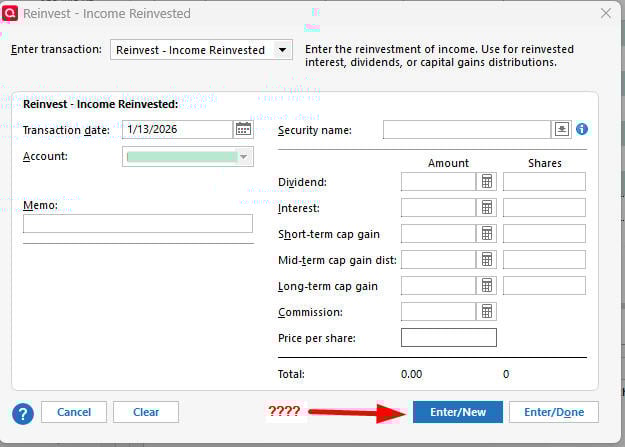The image size is (625, 447).
Task: Click the 'Amount' column header
Action: [x=448, y=163]
